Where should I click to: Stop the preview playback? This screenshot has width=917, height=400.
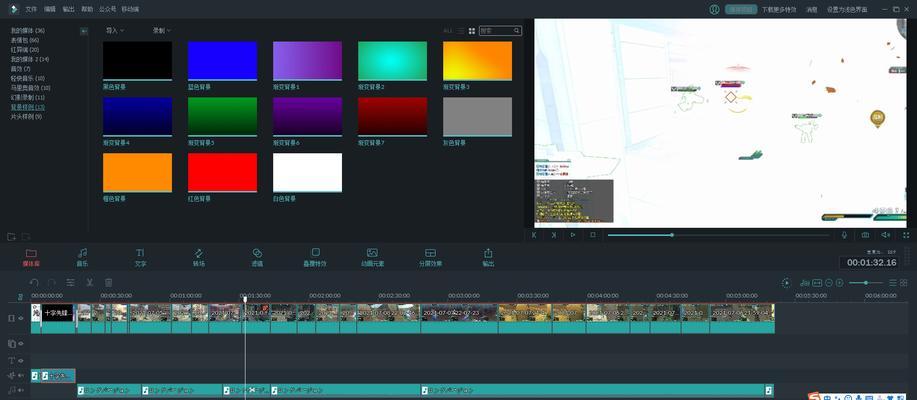point(592,235)
